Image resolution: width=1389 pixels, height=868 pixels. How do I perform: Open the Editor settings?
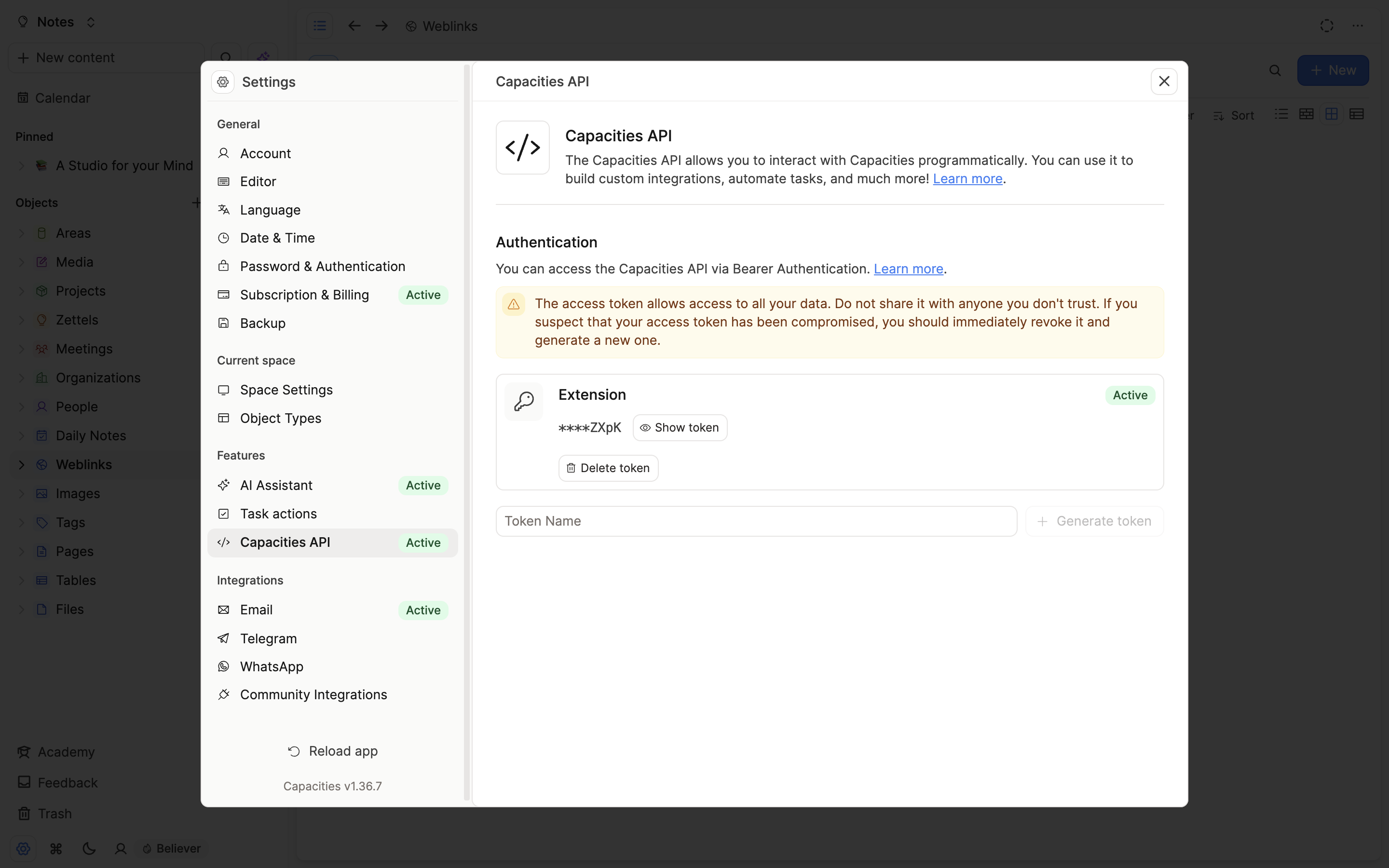point(332,181)
